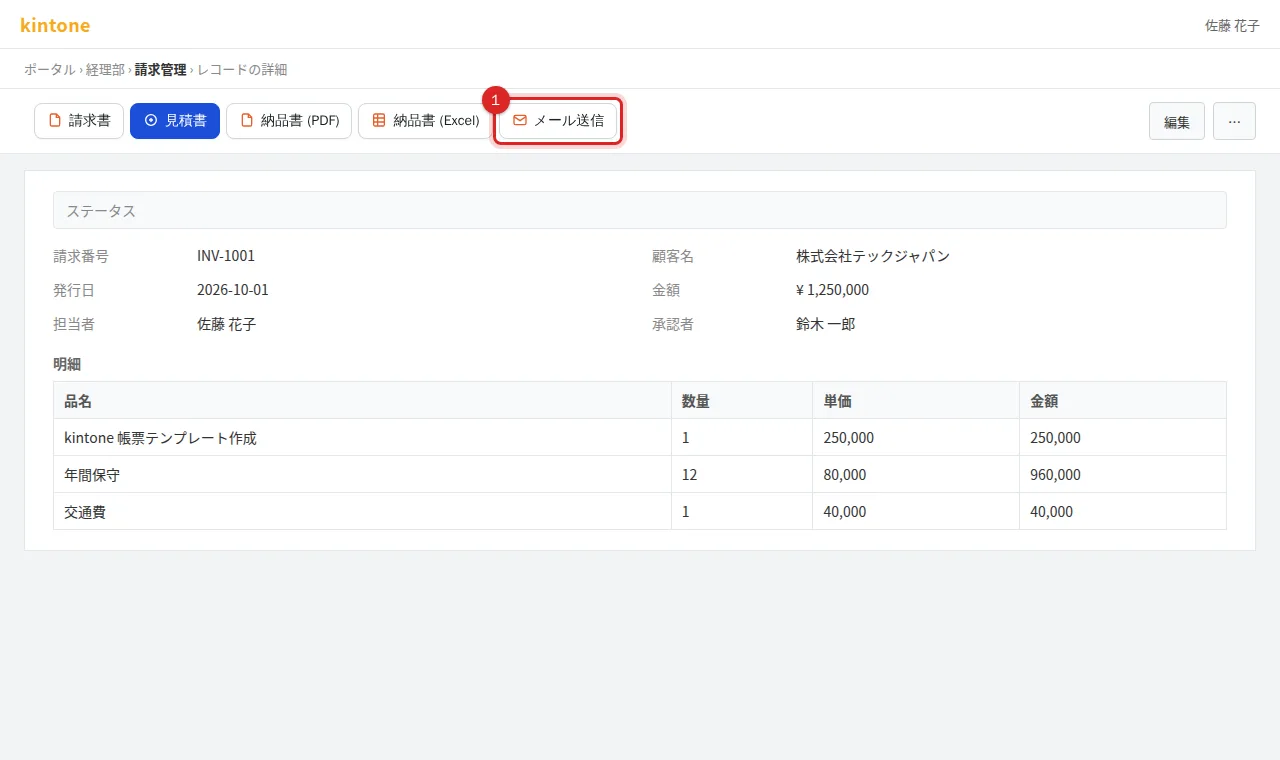Viewport: 1280px width, 760px height.
Task: Click the 品名 column header
Action: click(362, 400)
